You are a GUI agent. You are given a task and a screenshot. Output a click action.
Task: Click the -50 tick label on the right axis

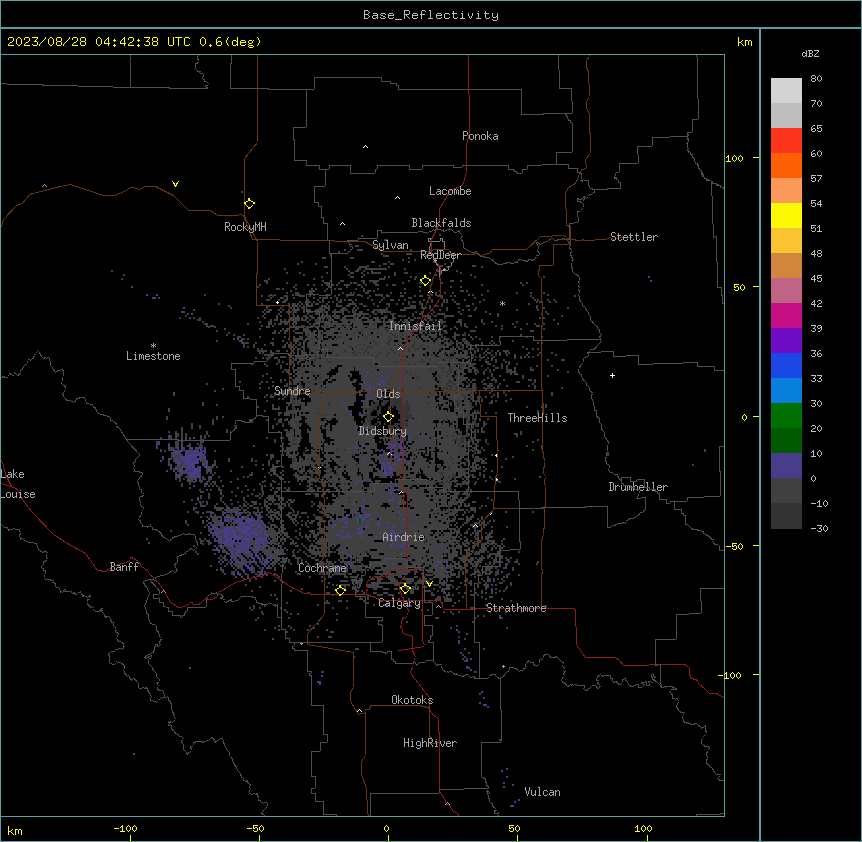[734, 546]
